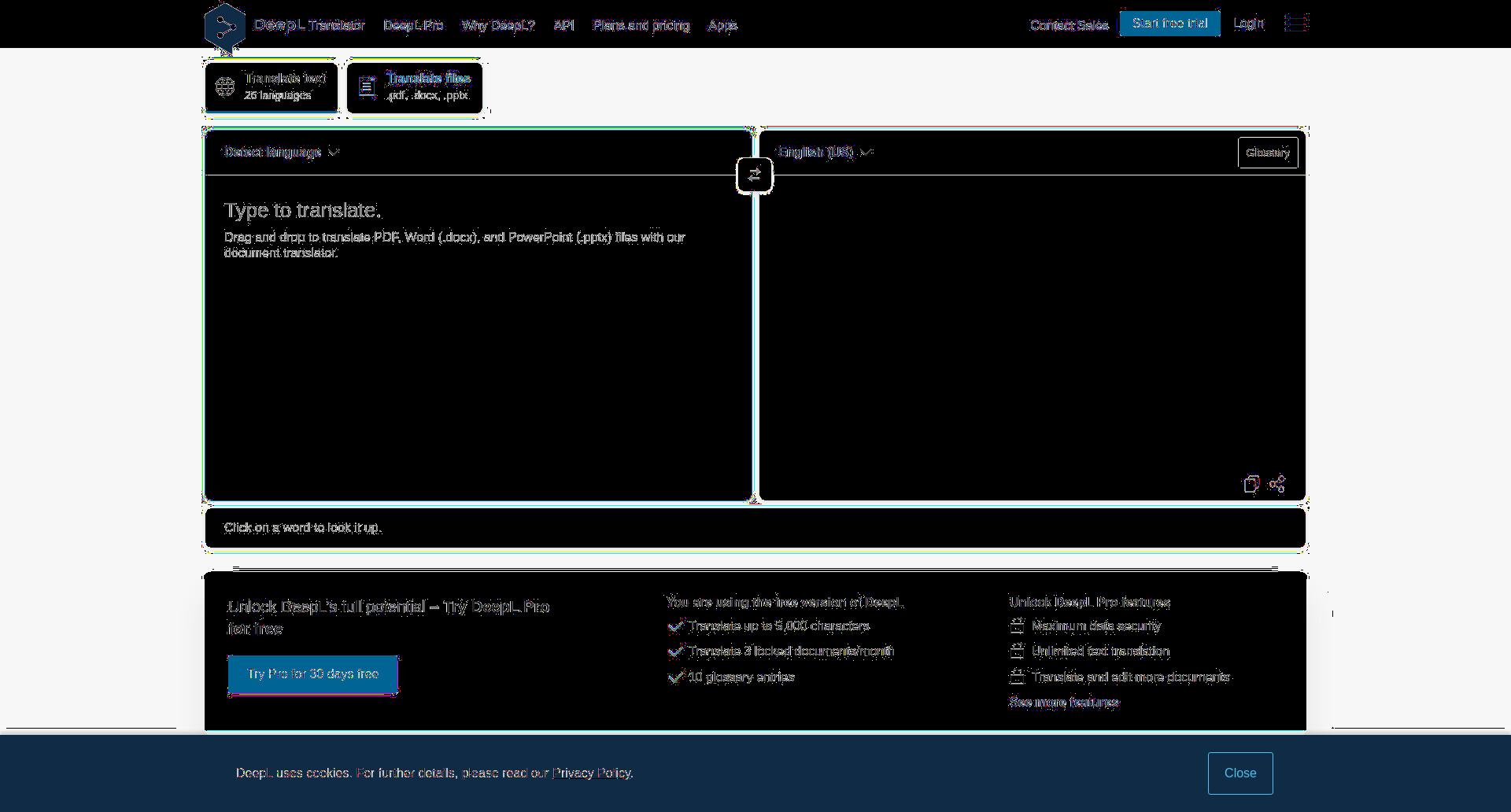The image size is (1511, 812).
Task: Copy the translation to clipboard
Action: [x=1251, y=484]
